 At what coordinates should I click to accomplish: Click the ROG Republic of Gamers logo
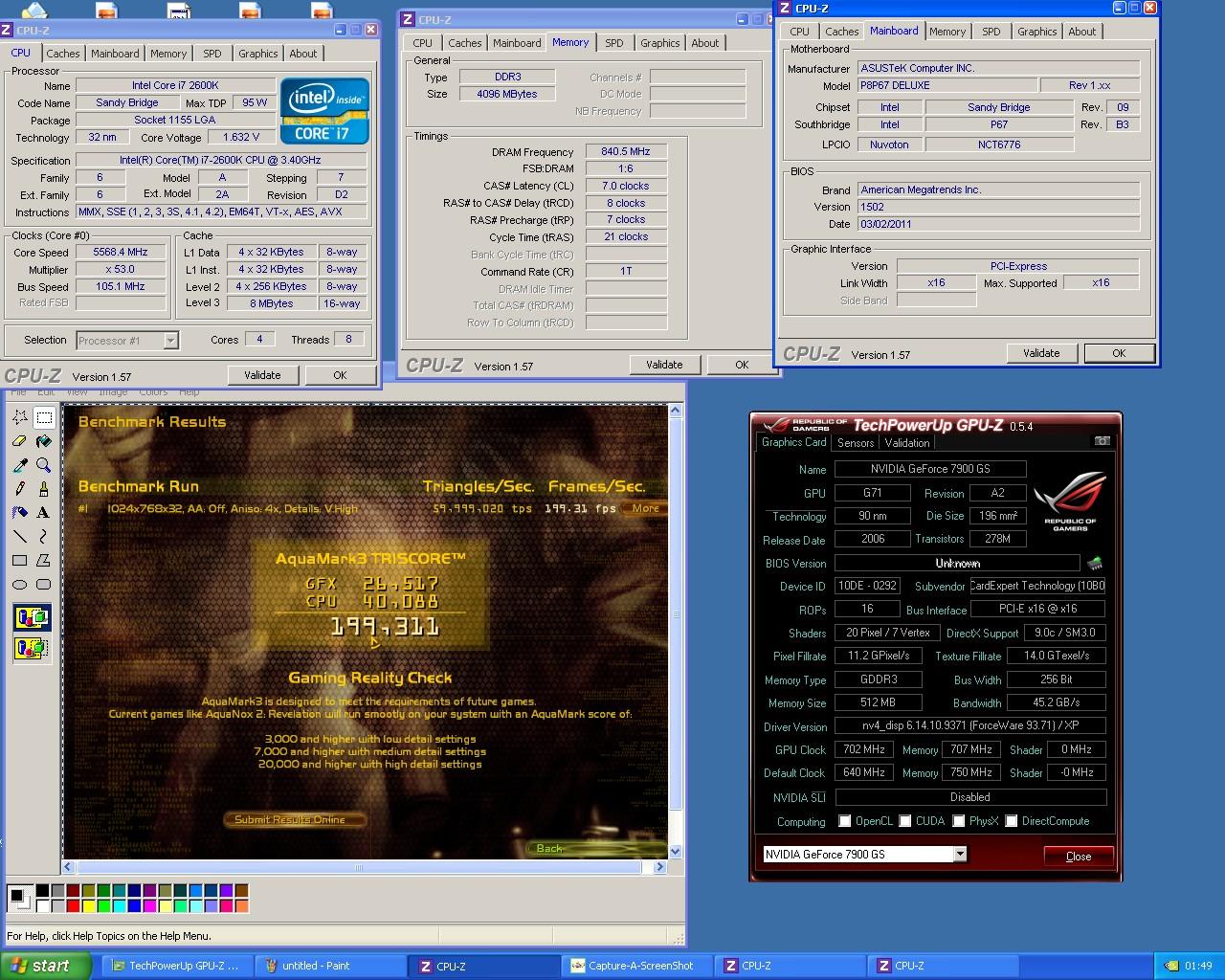[1070, 501]
